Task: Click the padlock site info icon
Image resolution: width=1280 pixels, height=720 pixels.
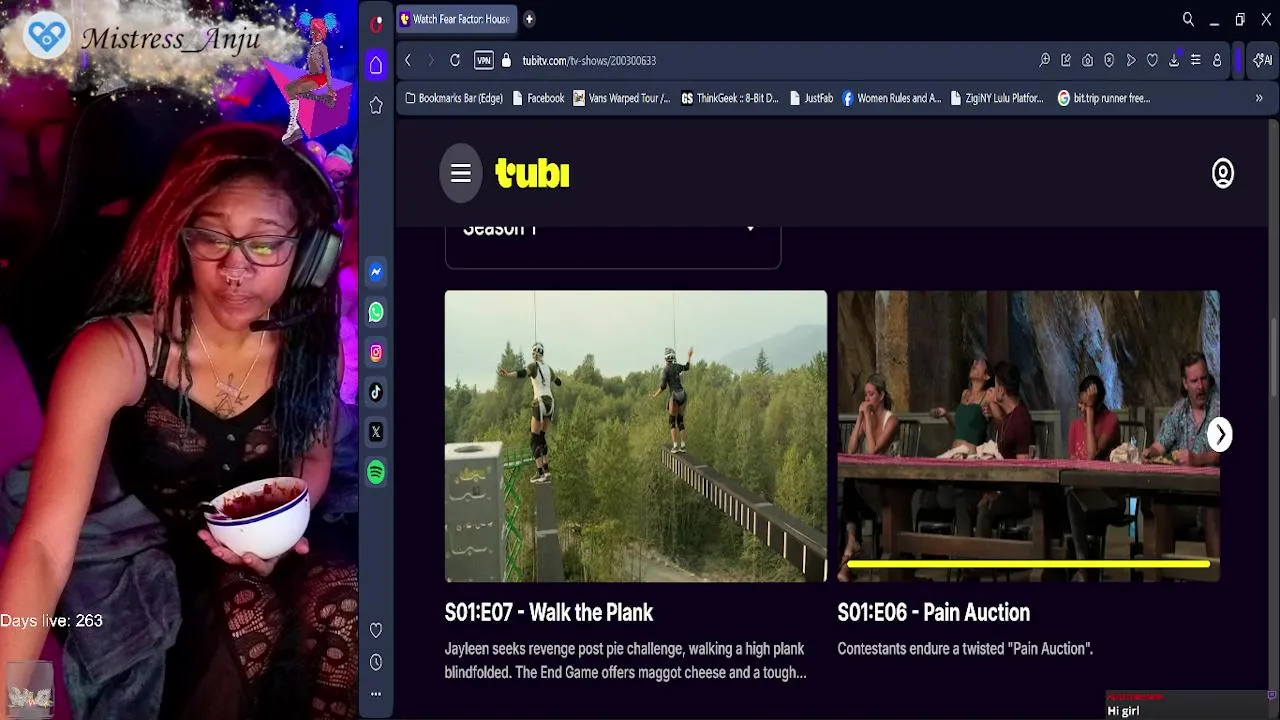Action: pos(506,60)
